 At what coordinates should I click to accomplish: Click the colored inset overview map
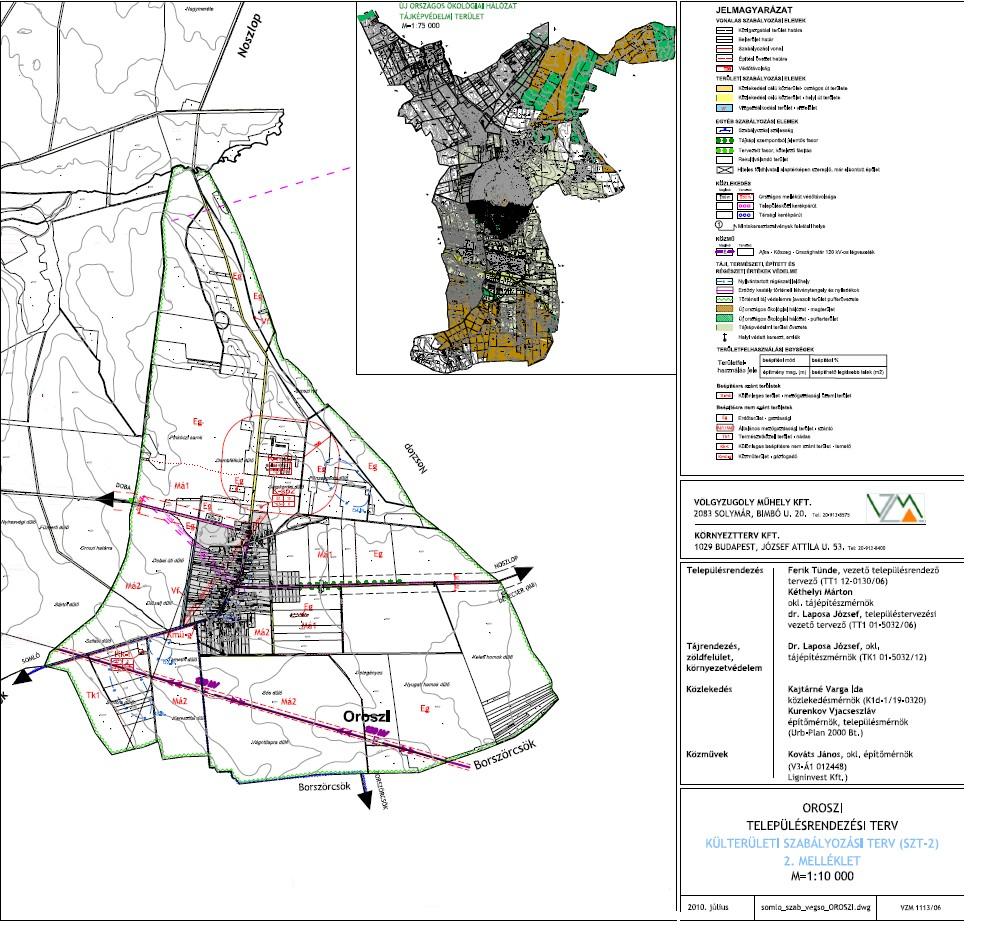pos(517,195)
